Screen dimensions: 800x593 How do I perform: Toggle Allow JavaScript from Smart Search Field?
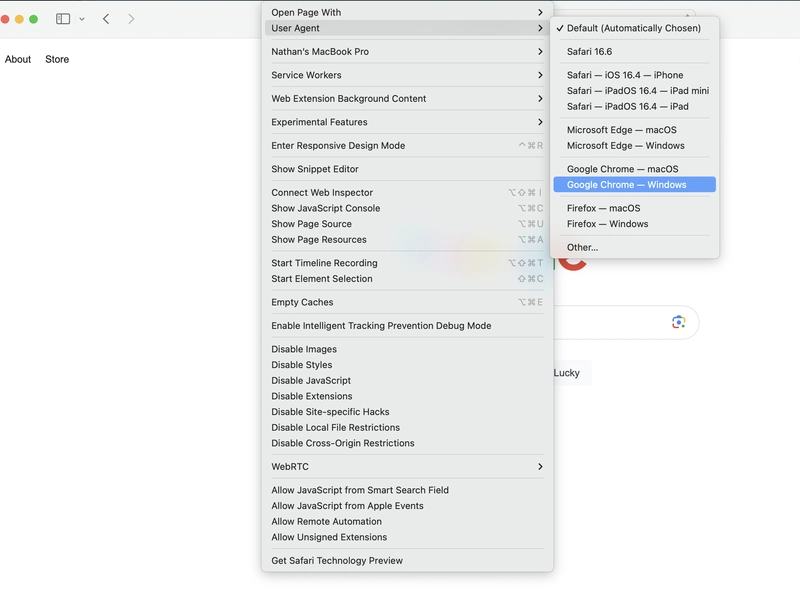pos(407,490)
